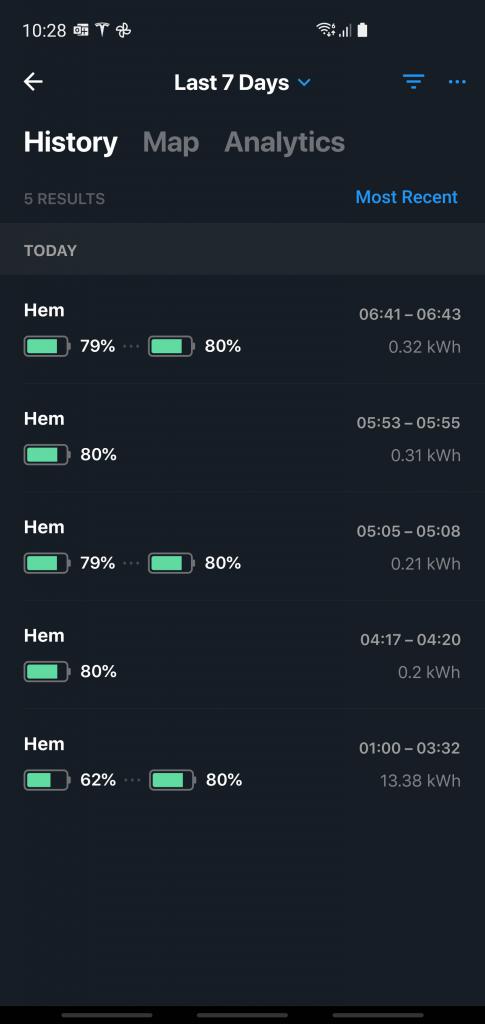This screenshot has width=485, height=1024.
Task: Open the 06:41 – 06:43 charge session
Action: 242,329
